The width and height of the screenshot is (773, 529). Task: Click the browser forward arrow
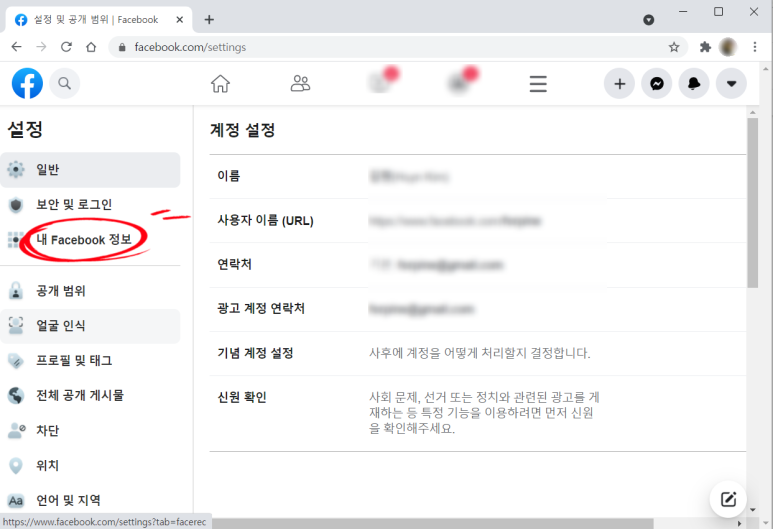pos(41,47)
